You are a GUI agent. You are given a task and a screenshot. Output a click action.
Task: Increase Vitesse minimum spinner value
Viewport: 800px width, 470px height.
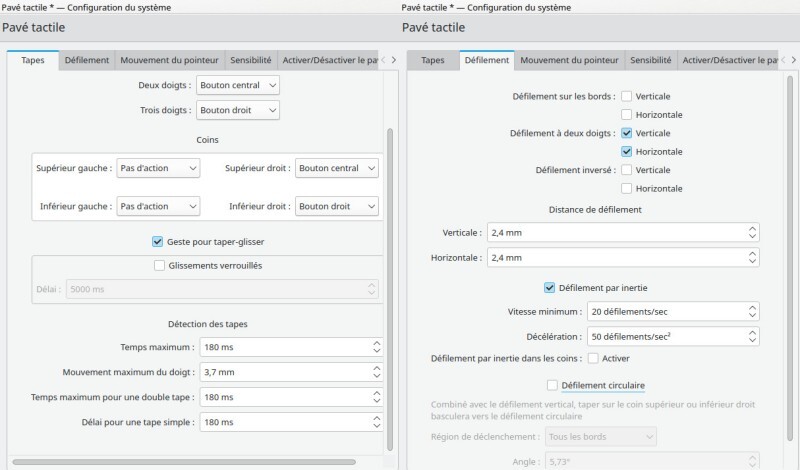(752, 307)
